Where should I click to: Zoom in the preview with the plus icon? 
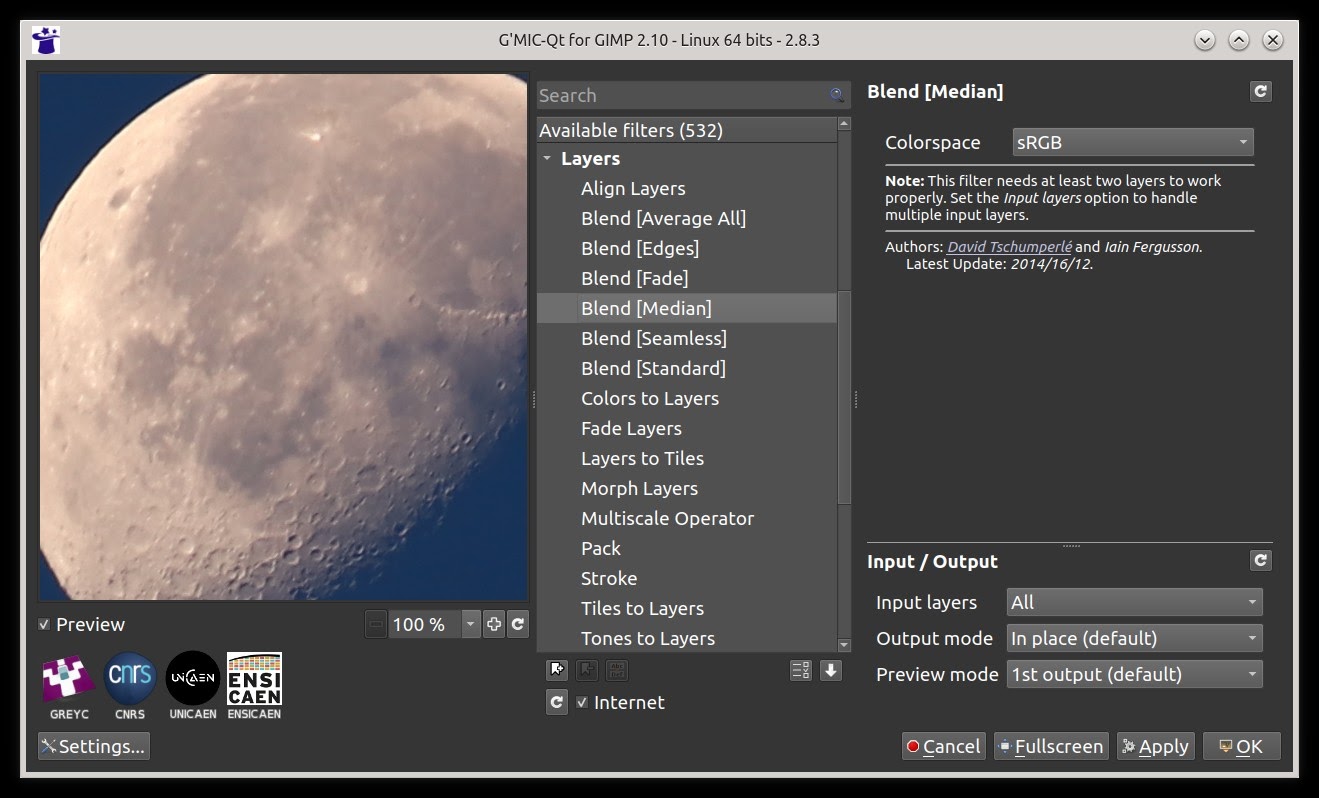[x=494, y=625]
